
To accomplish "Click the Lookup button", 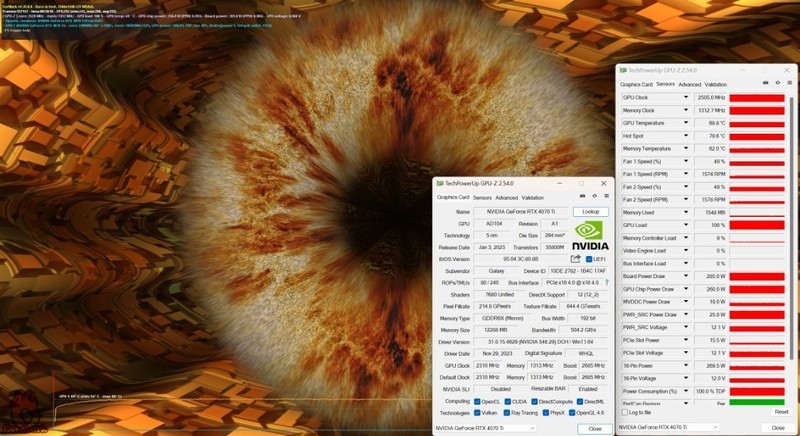I will pos(590,212).
